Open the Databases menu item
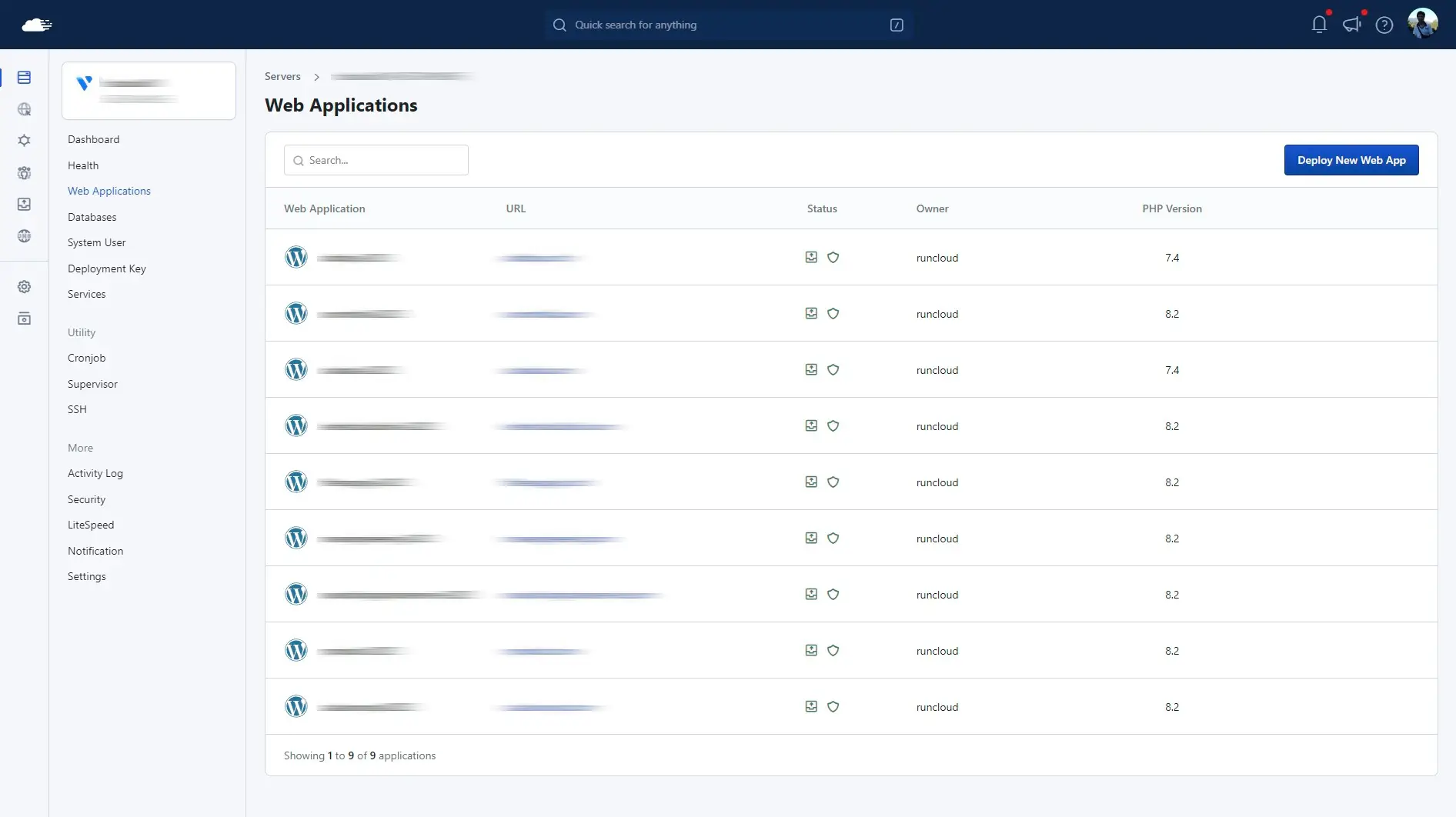This screenshot has height=817, width=1456. 92,217
